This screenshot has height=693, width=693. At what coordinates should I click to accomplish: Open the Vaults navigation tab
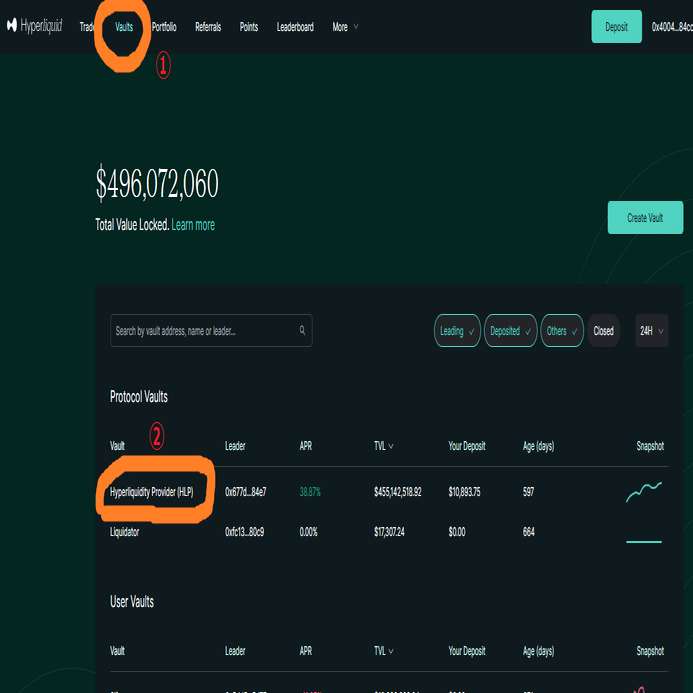[x=124, y=27]
